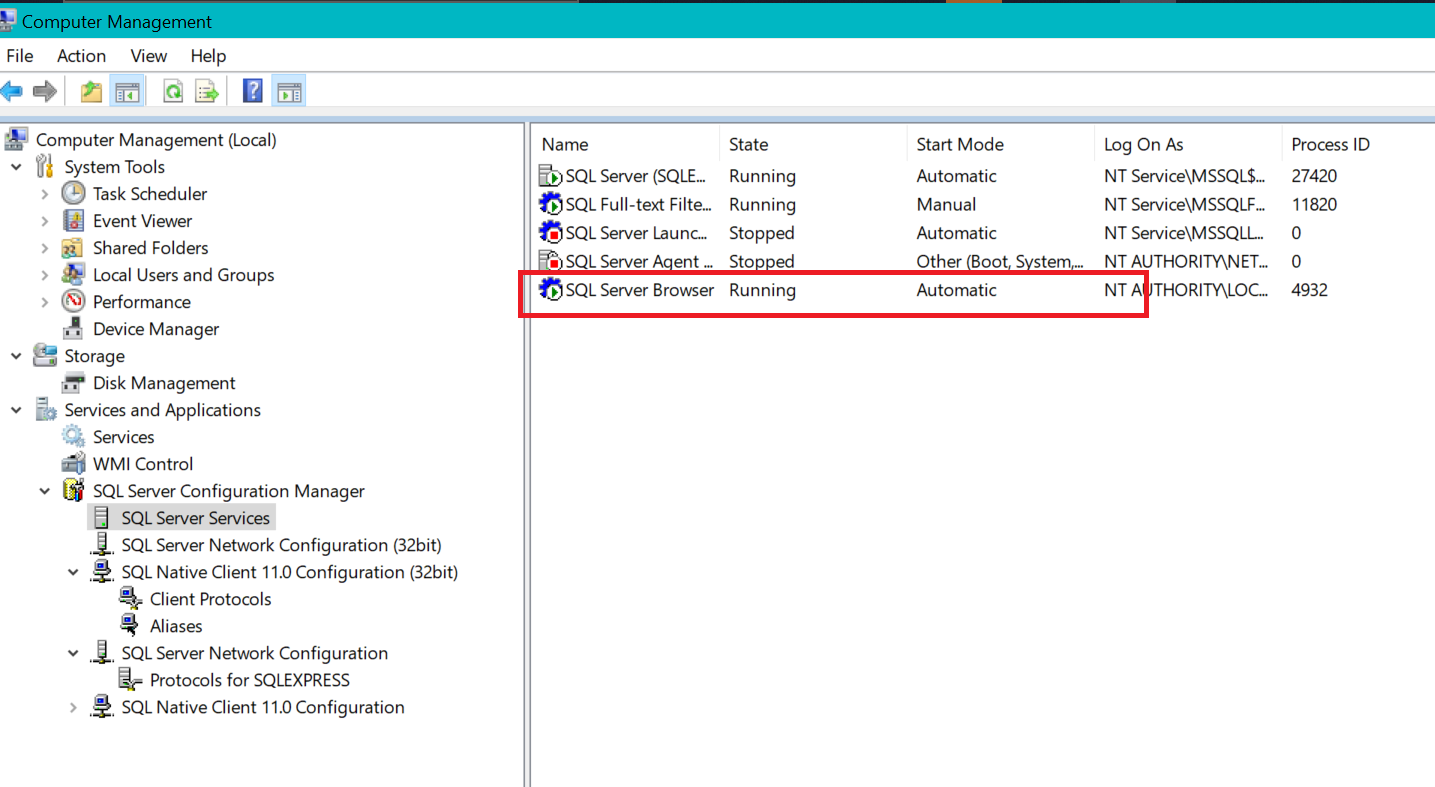This screenshot has width=1435, height=787.
Task: Open the Help menu
Action: click(209, 56)
